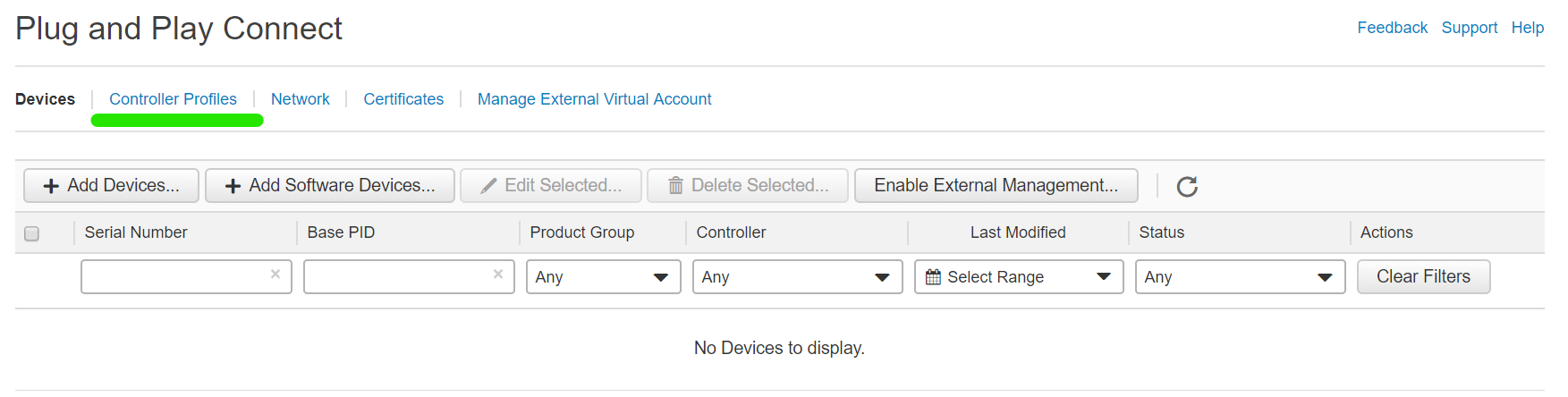This screenshot has height=397, width=1568.
Task: Focus the Serial Number filter field
Action: [186, 277]
